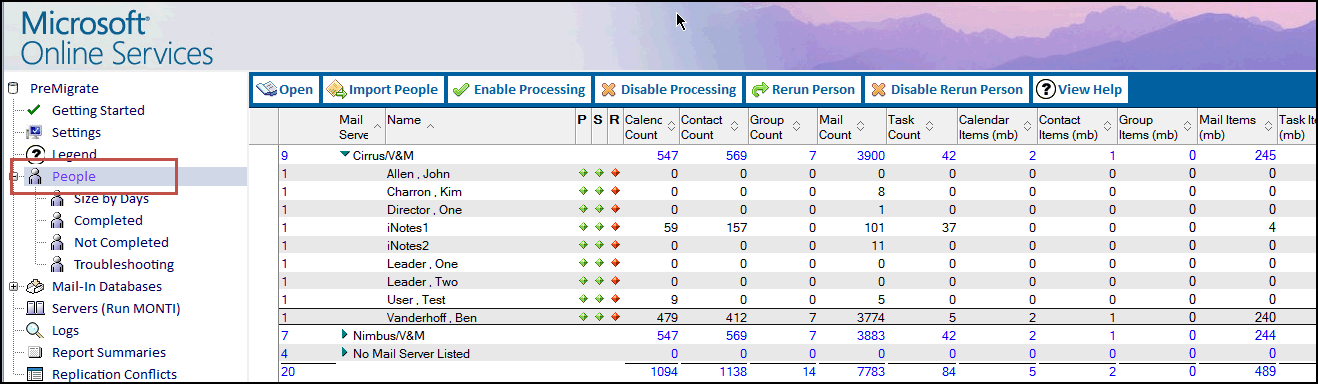
Task: Open the Troubleshooting view
Action: tap(124, 264)
